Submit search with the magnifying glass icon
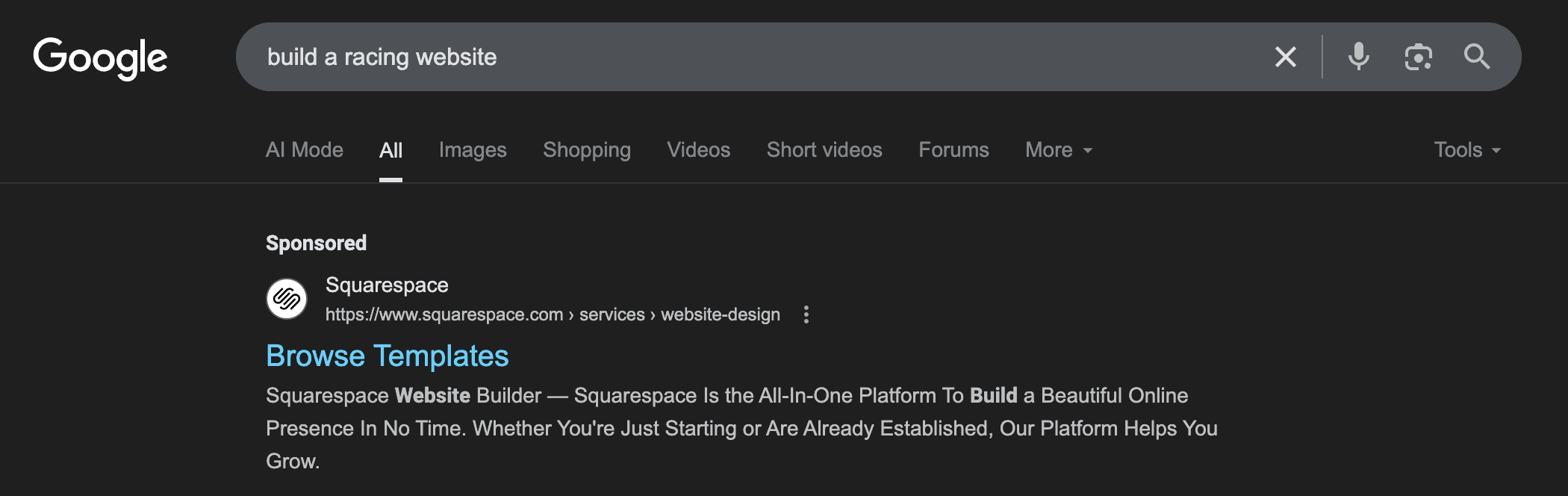The height and width of the screenshot is (496, 1568). point(1477,57)
